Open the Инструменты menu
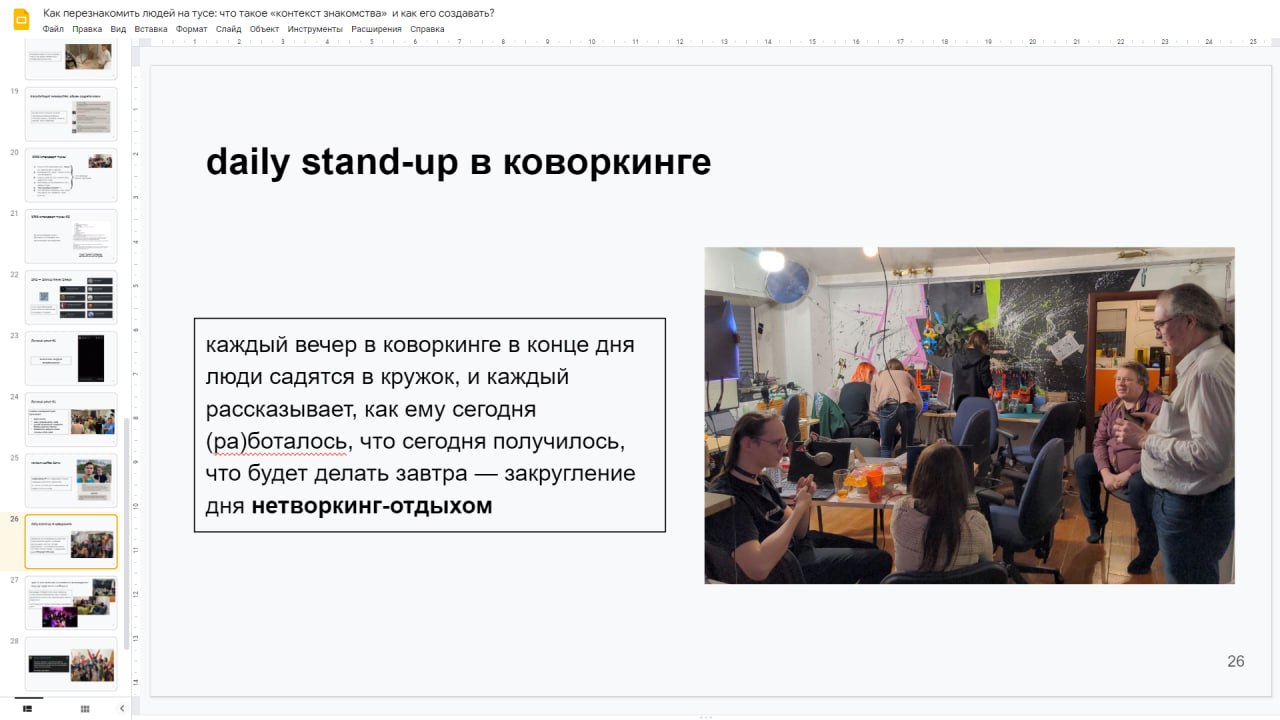This screenshot has height=720, width=1280. click(x=315, y=29)
